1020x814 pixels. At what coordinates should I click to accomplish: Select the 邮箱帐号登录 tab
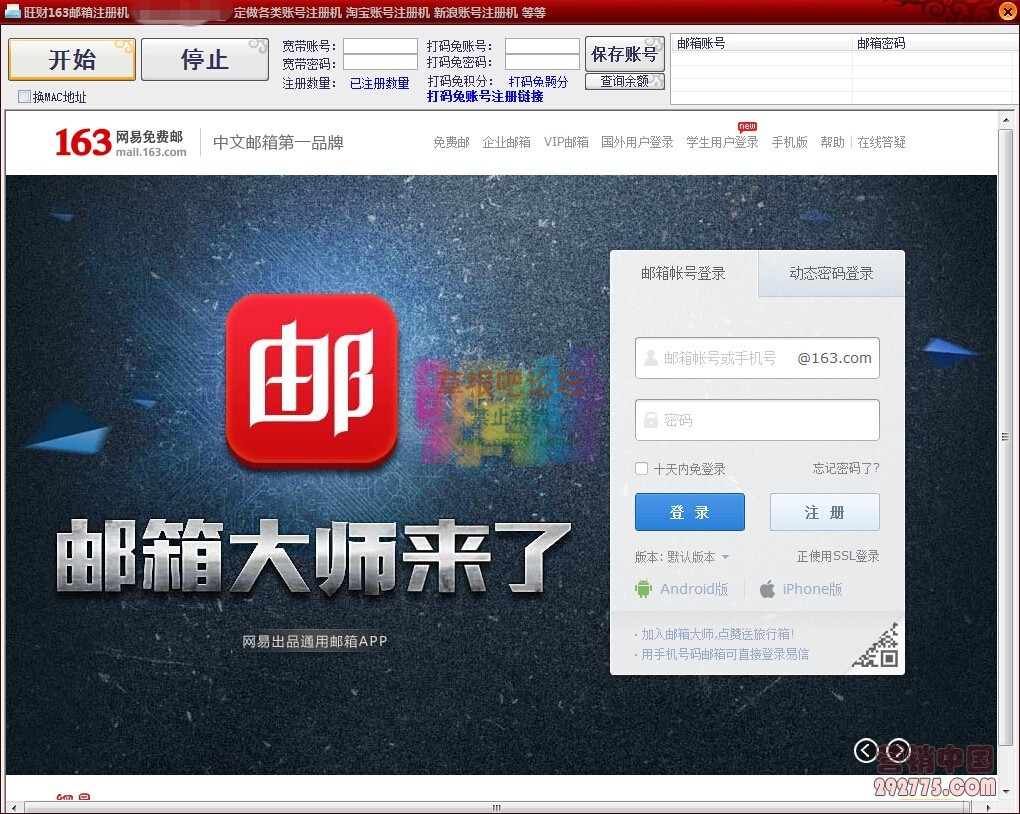pyautogui.click(x=684, y=273)
